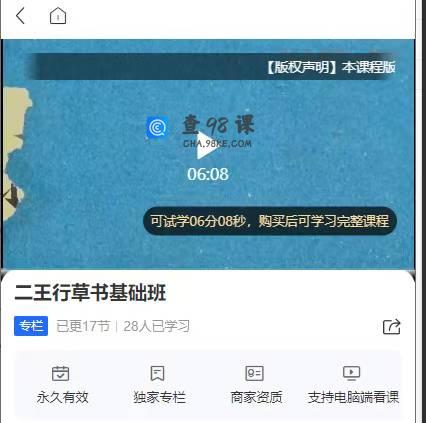Click the 28人已学习 learners count text
426x423 pixels.
pos(156,326)
